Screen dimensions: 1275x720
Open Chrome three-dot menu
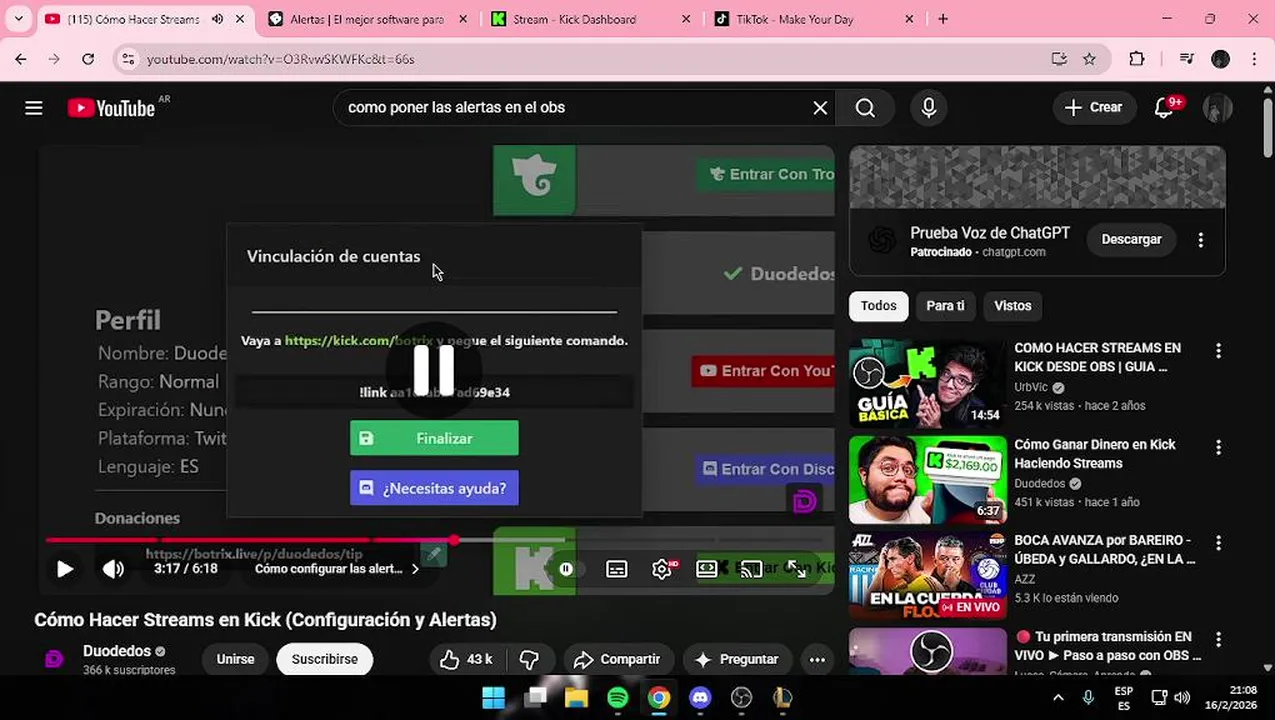click(1254, 59)
